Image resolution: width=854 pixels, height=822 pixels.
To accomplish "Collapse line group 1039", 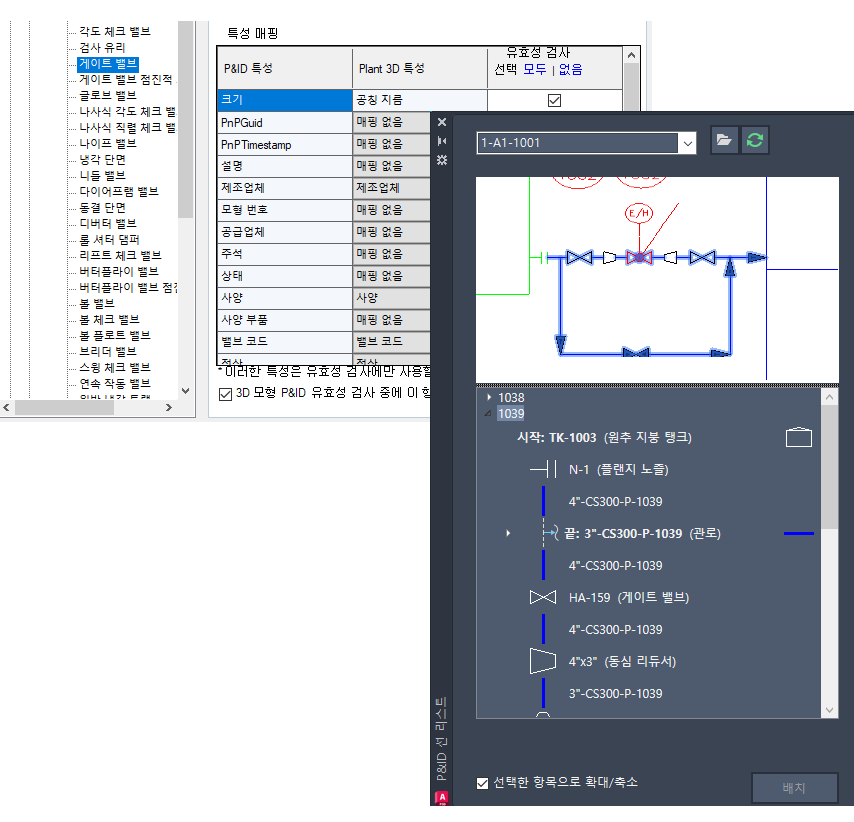I will click(x=488, y=413).
